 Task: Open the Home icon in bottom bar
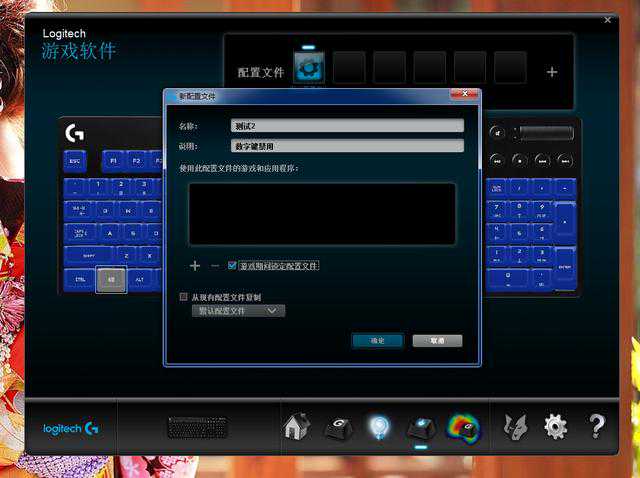[x=295, y=427]
